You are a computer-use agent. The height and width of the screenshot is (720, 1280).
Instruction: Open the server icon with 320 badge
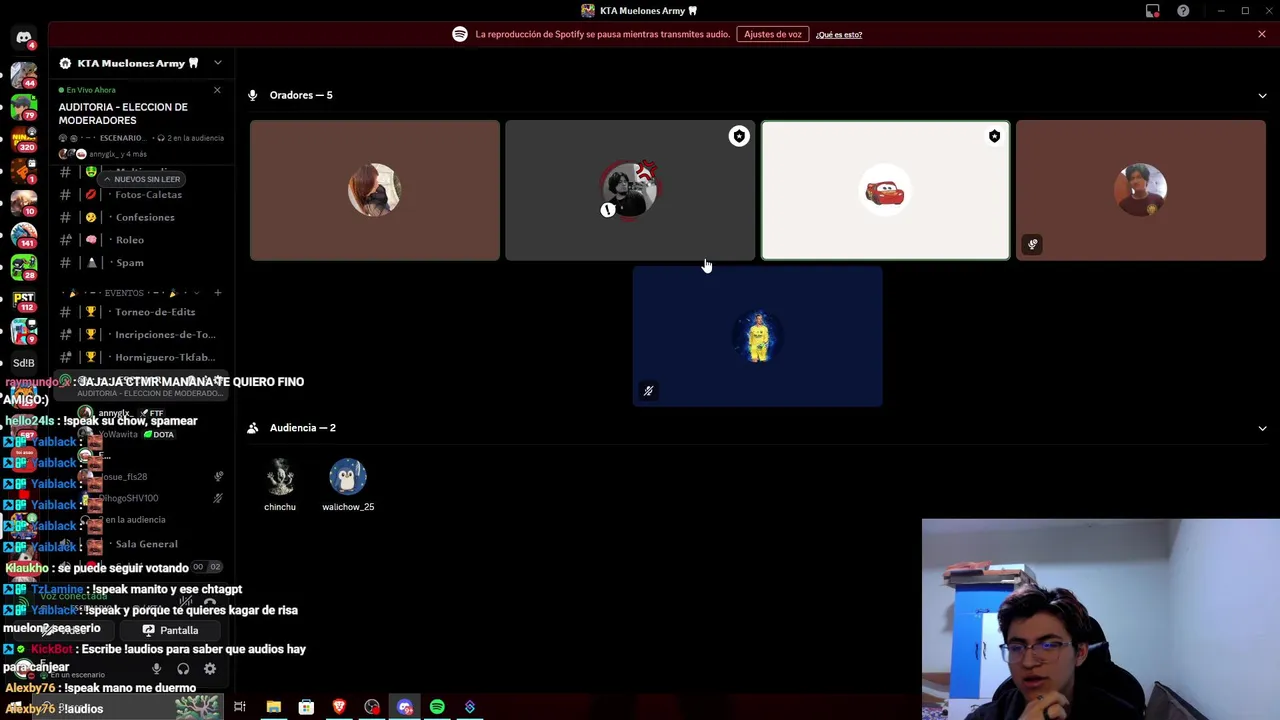pyautogui.click(x=24, y=138)
